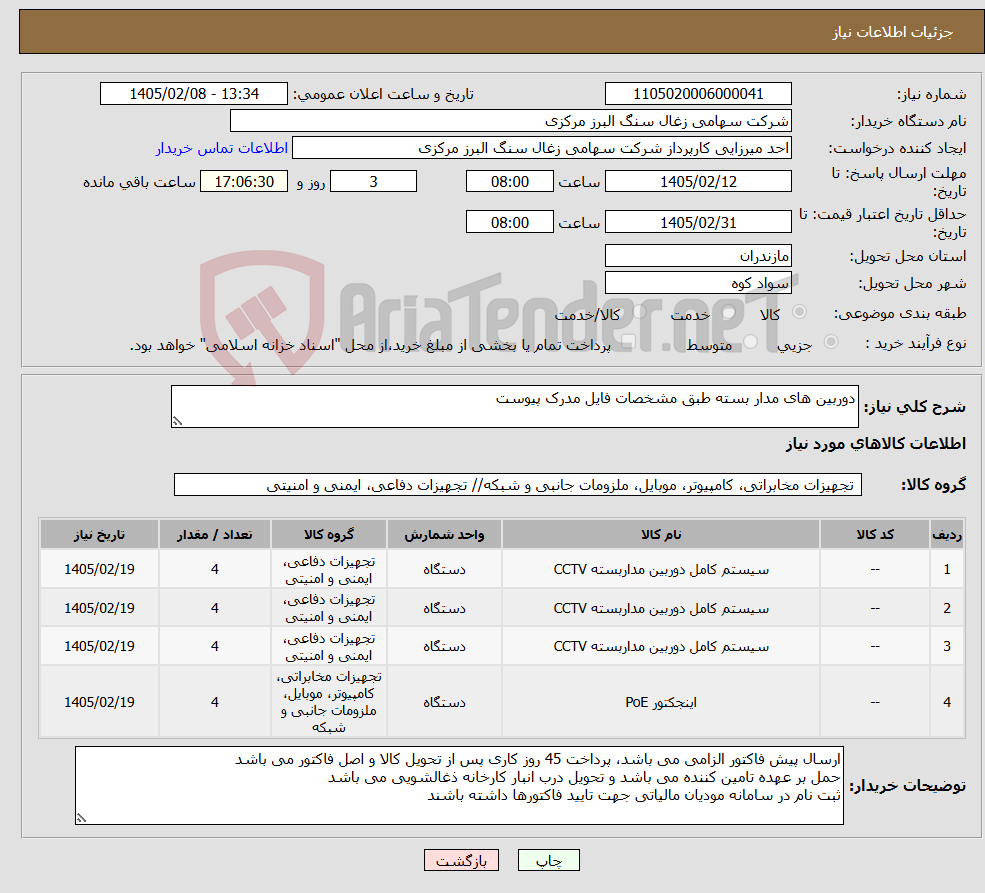Click the quantity cell in row 1
Image resolution: width=985 pixels, height=893 pixels.
[214, 570]
